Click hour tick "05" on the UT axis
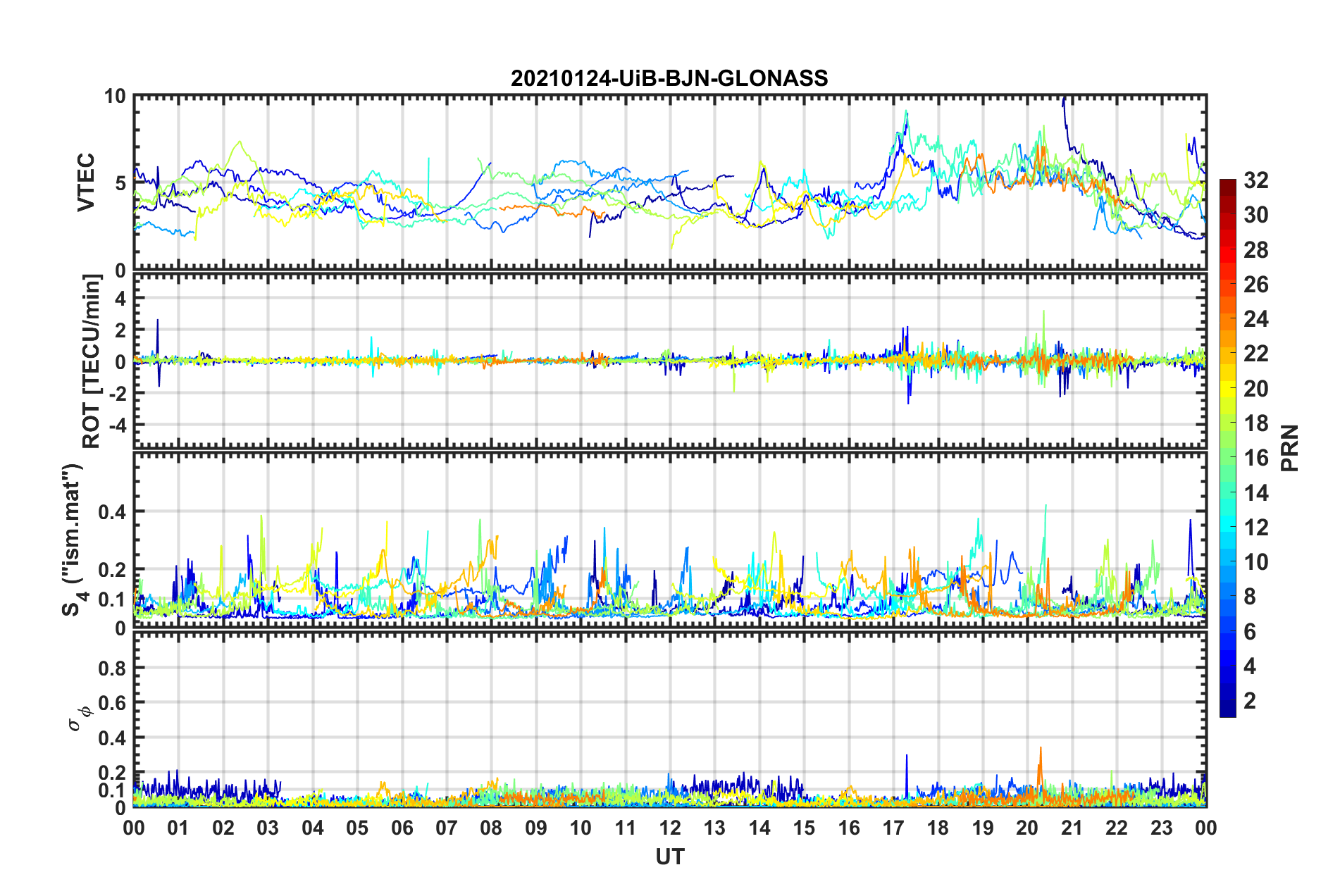1340x896 pixels. 357,828
